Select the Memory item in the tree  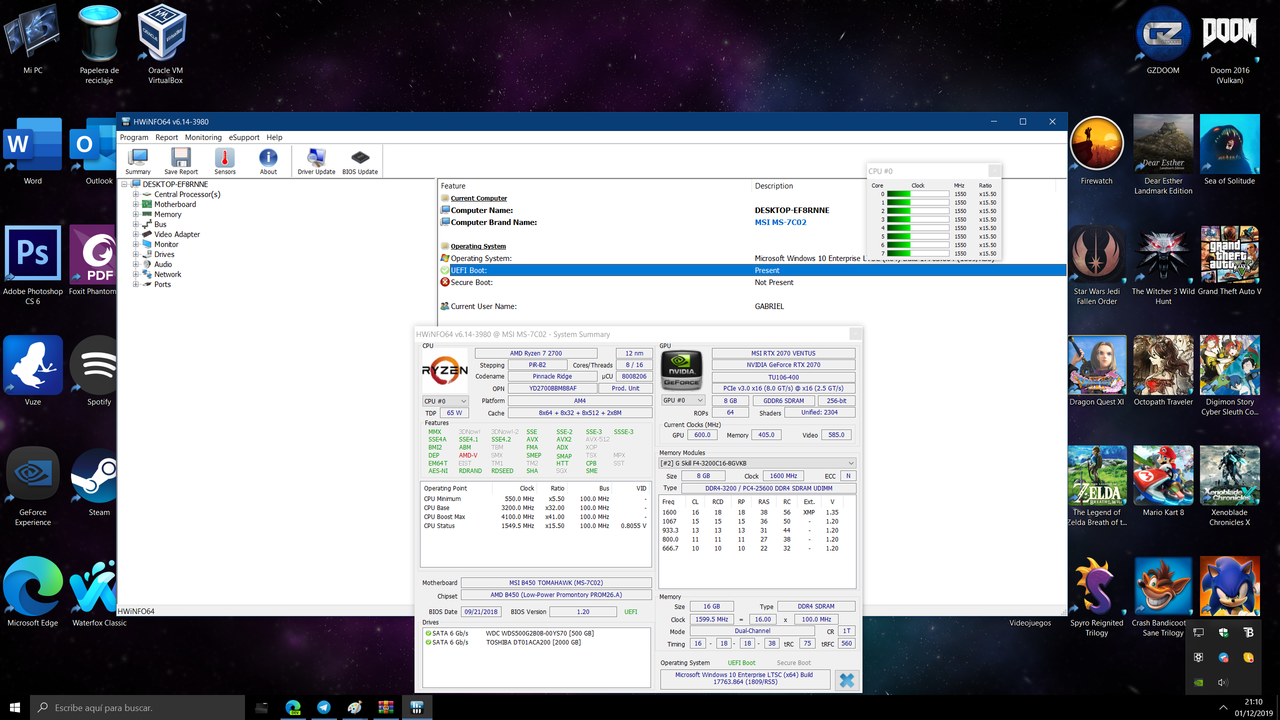tap(168, 214)
